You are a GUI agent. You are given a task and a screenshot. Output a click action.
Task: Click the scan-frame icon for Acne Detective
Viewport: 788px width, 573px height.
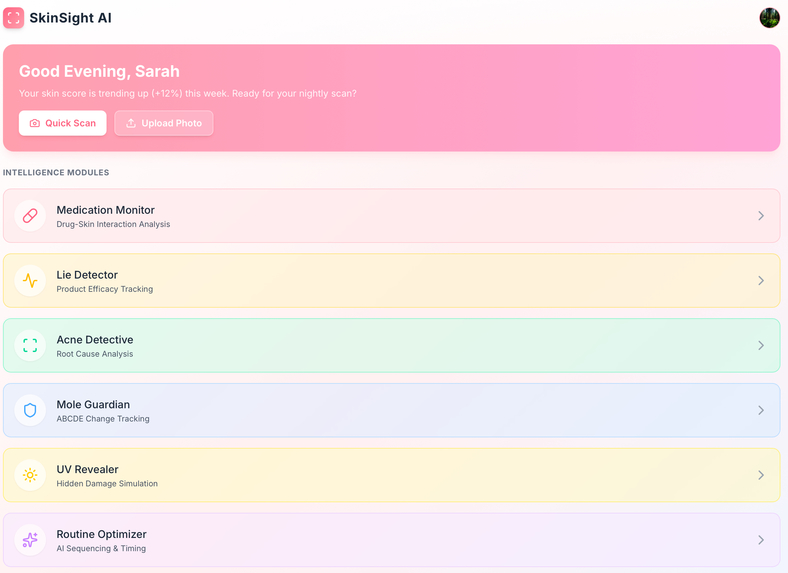30,345
